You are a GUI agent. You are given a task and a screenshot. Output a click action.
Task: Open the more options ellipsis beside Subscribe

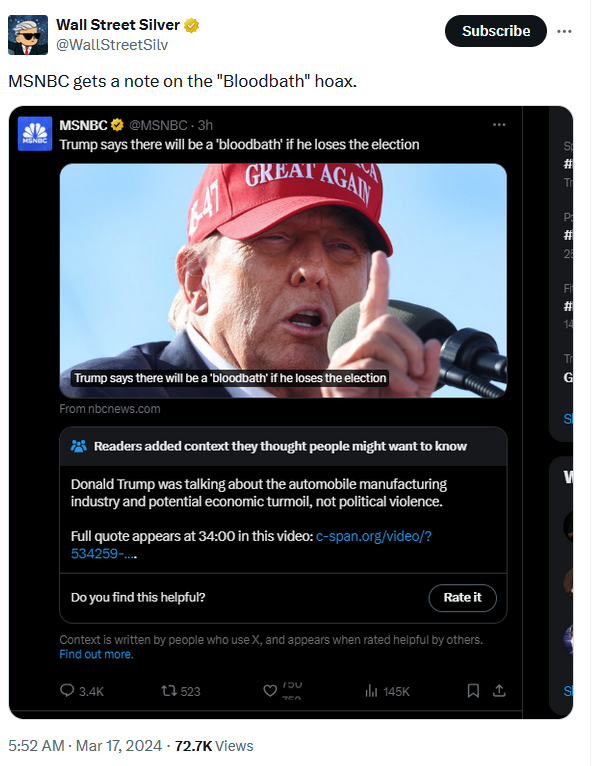(564, 31)
